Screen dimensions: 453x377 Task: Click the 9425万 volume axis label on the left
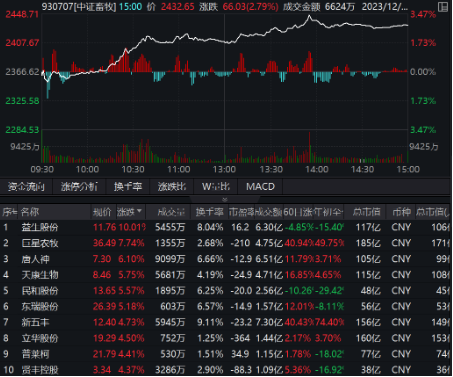(x=25, y=147)
